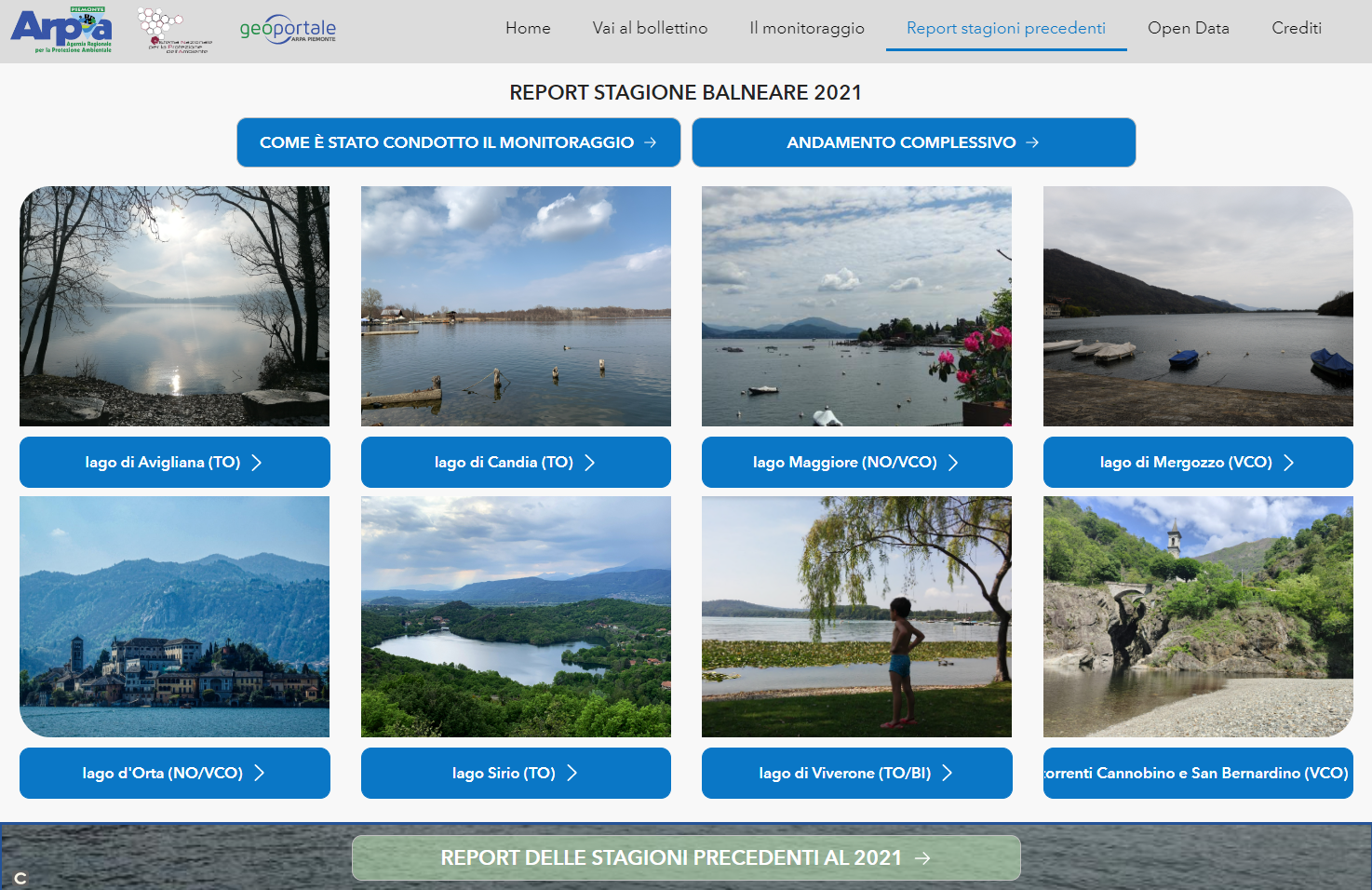1372x890 pixels.
Task: Click lago di Viverone (TO/BI) button
Action: 856,773
